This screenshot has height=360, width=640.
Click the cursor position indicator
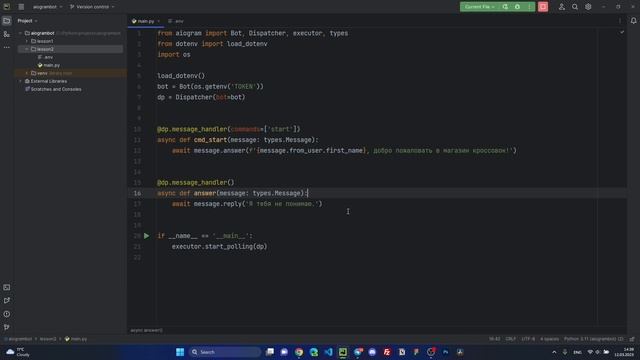click(x=494, y=339)
